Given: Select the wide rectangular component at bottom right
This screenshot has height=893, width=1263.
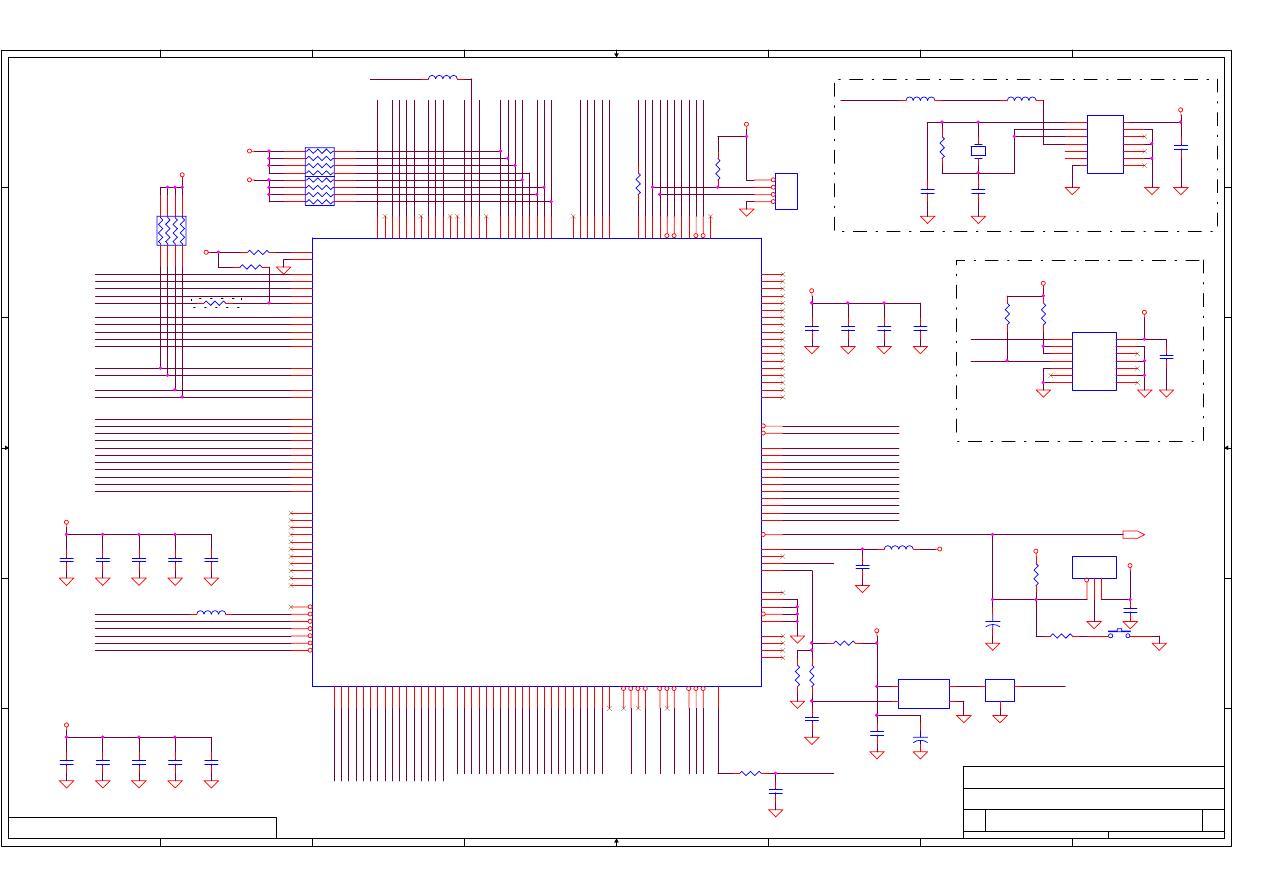Looking at the screenshot, I should click(923, 693).
